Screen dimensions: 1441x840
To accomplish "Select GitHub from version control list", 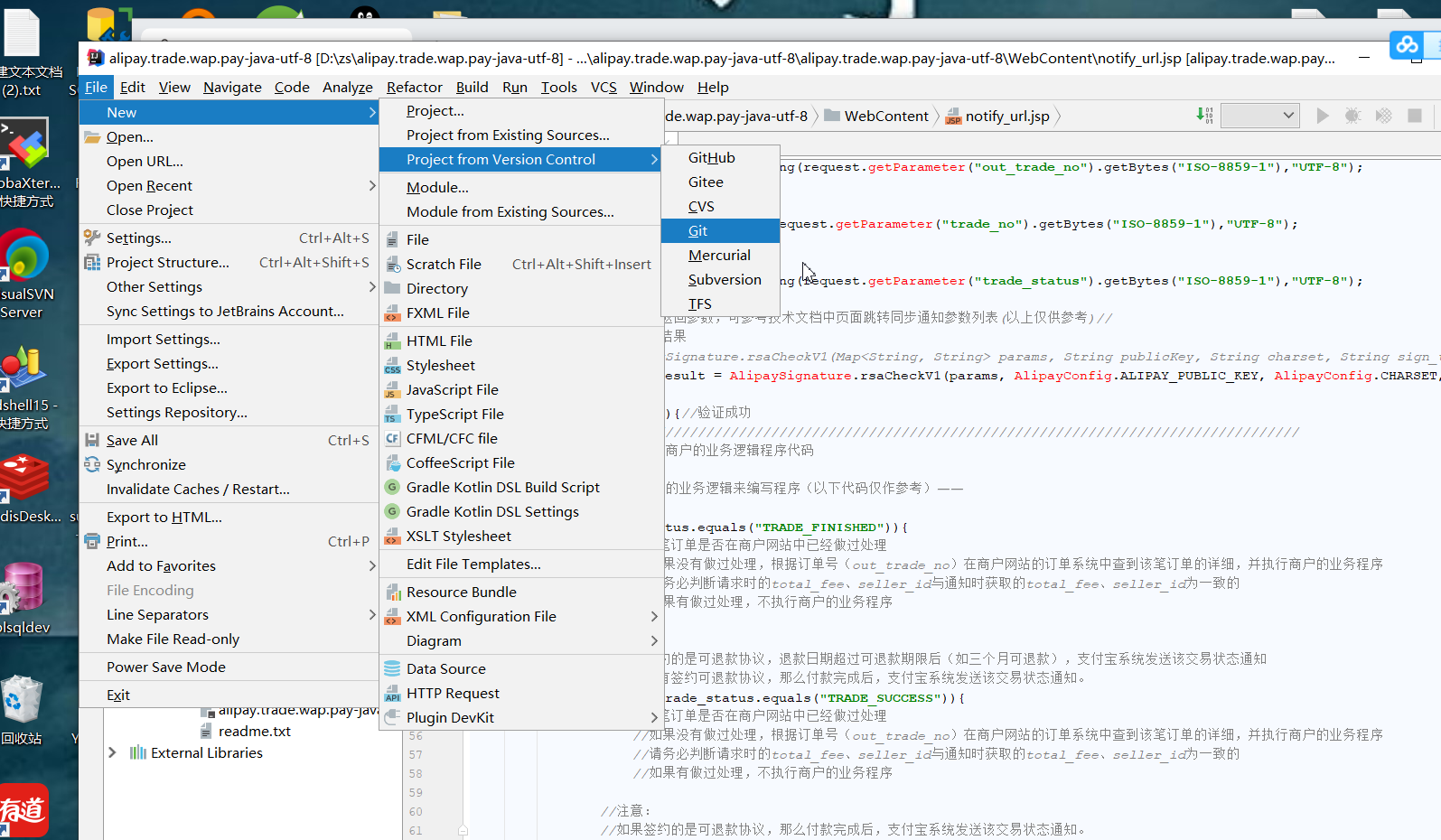I will 720,157.
